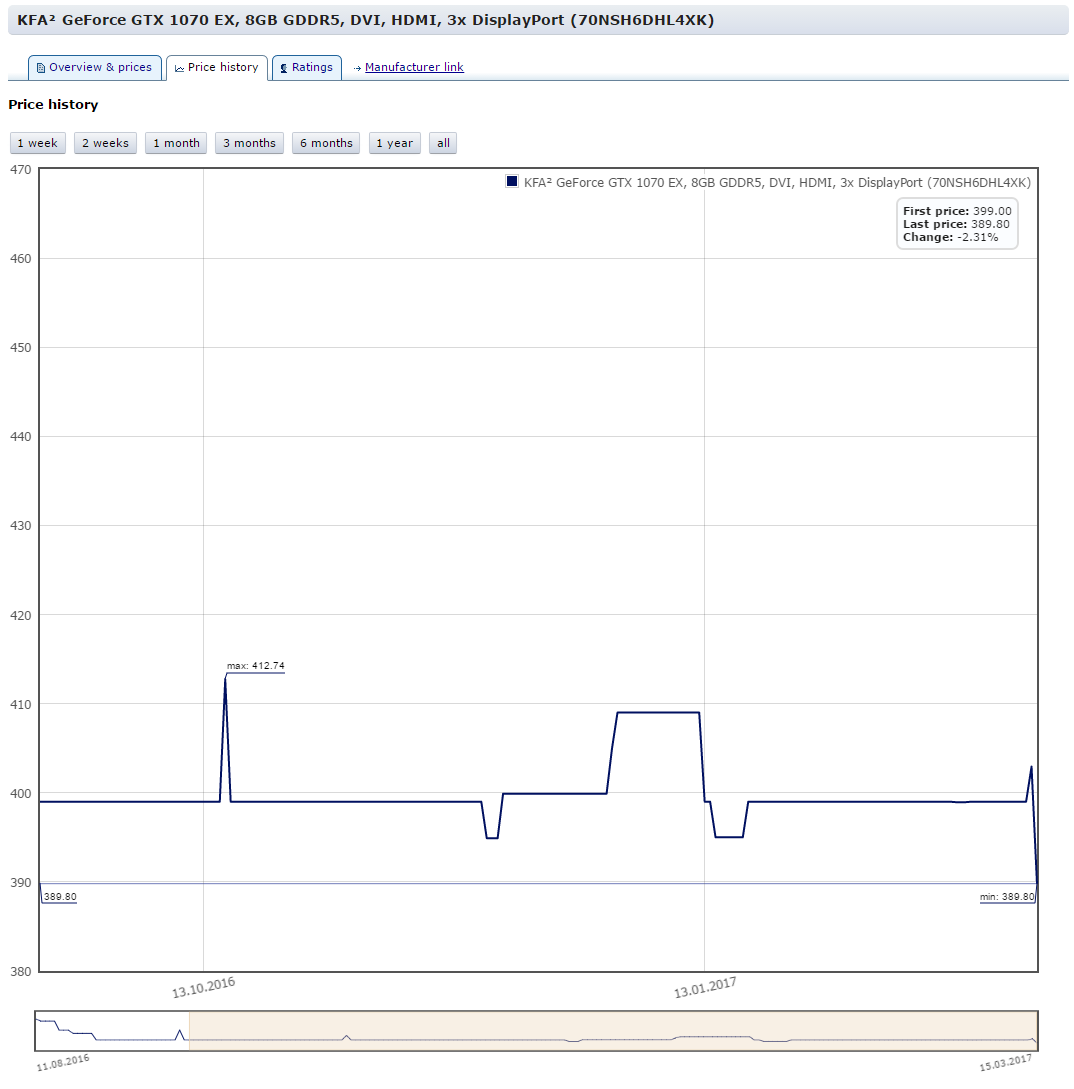Click the arrow icon before Manufacturer link

tap(357, 68)
